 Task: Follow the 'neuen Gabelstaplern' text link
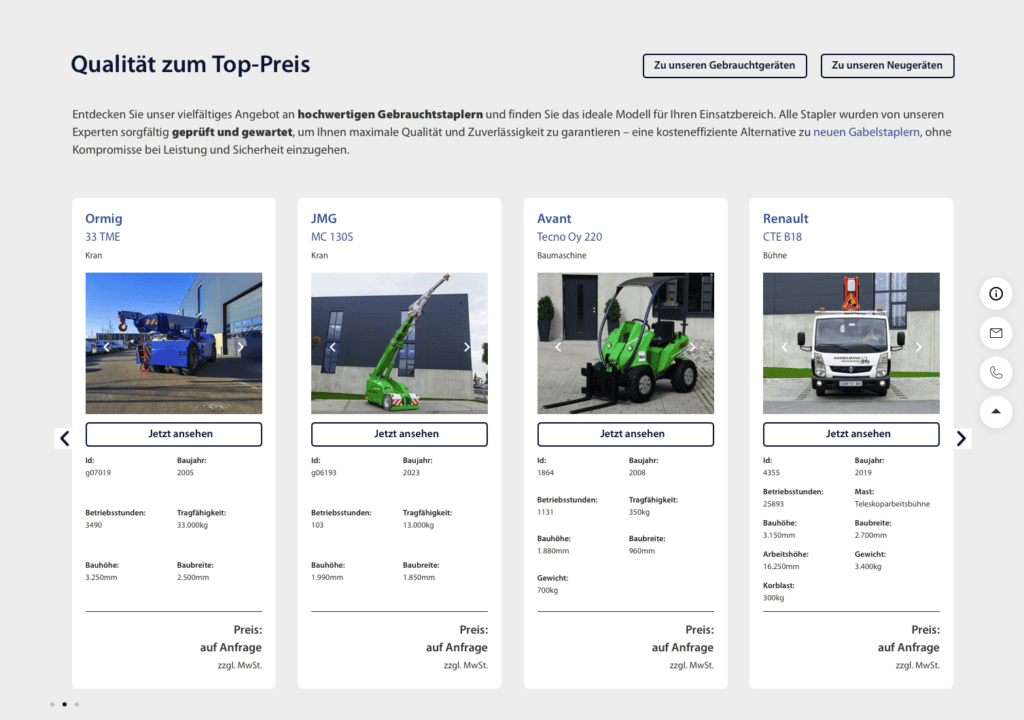pos(866,132)
